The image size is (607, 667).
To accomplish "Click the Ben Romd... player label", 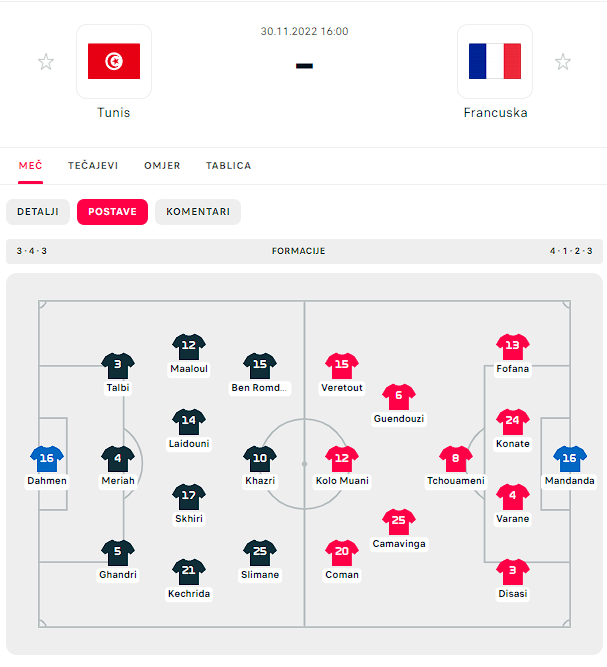I will [259, 388].
